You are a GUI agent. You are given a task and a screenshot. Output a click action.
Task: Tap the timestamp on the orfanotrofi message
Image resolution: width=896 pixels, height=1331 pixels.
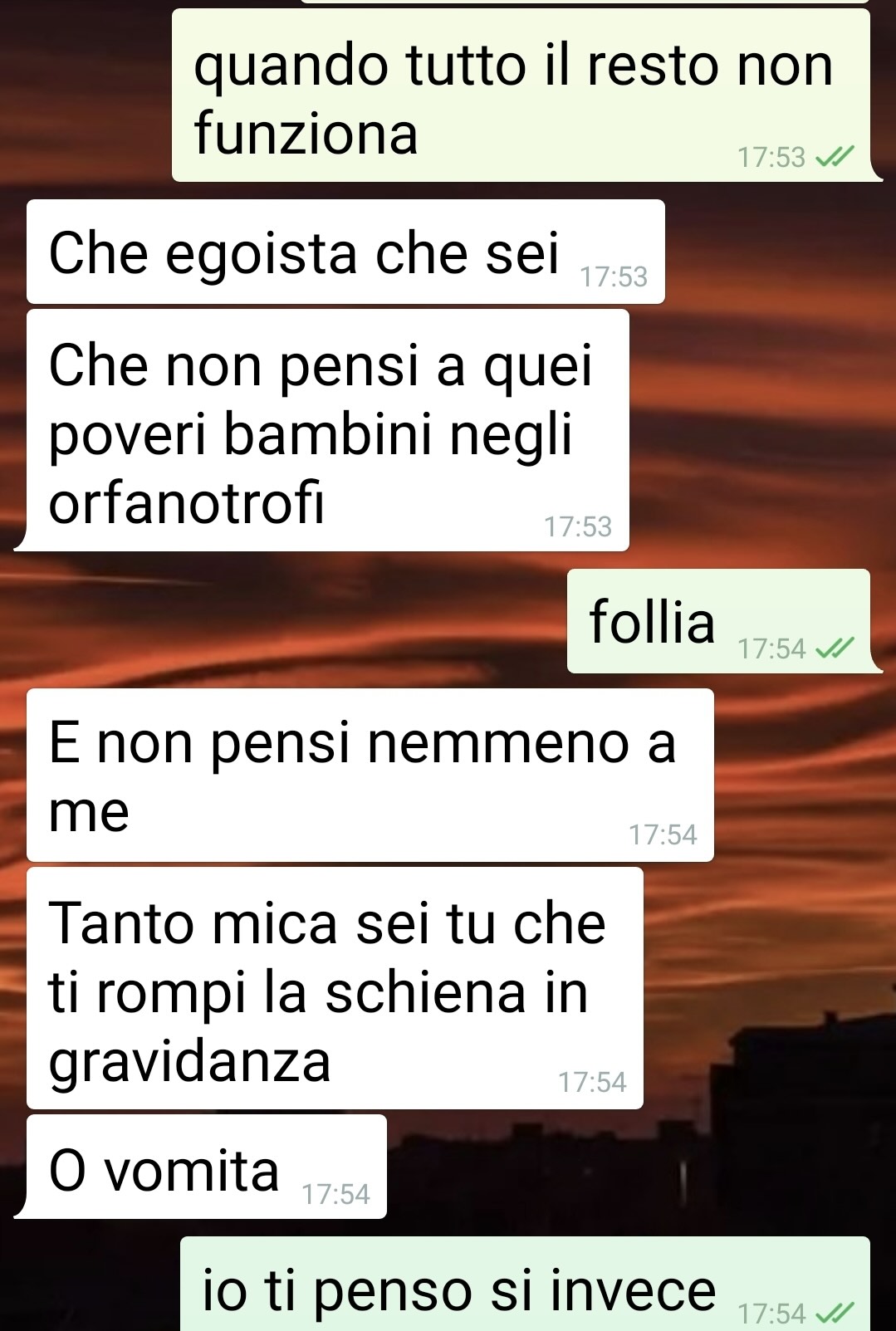(578, 526)
